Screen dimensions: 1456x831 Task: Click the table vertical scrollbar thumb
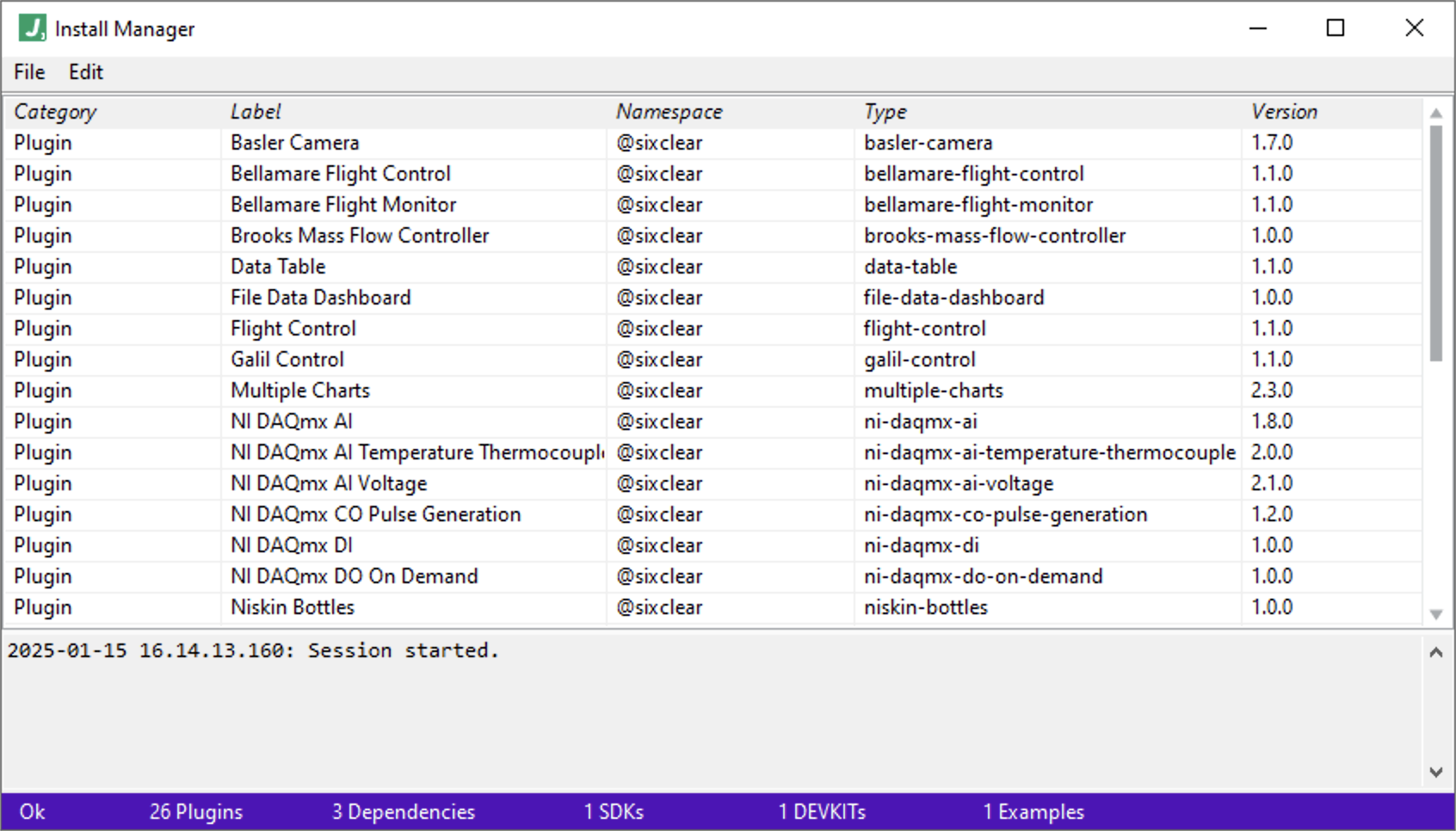(x=1435, y=243)
